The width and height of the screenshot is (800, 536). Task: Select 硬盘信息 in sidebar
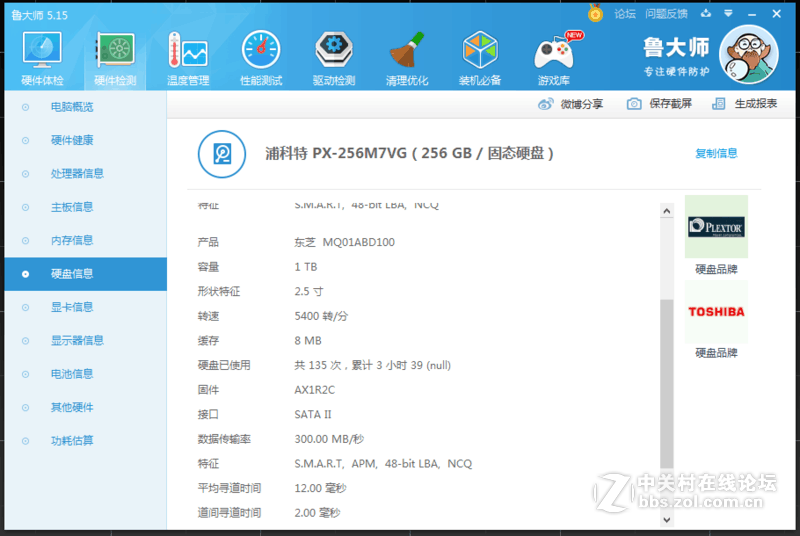tap(86, 274)
